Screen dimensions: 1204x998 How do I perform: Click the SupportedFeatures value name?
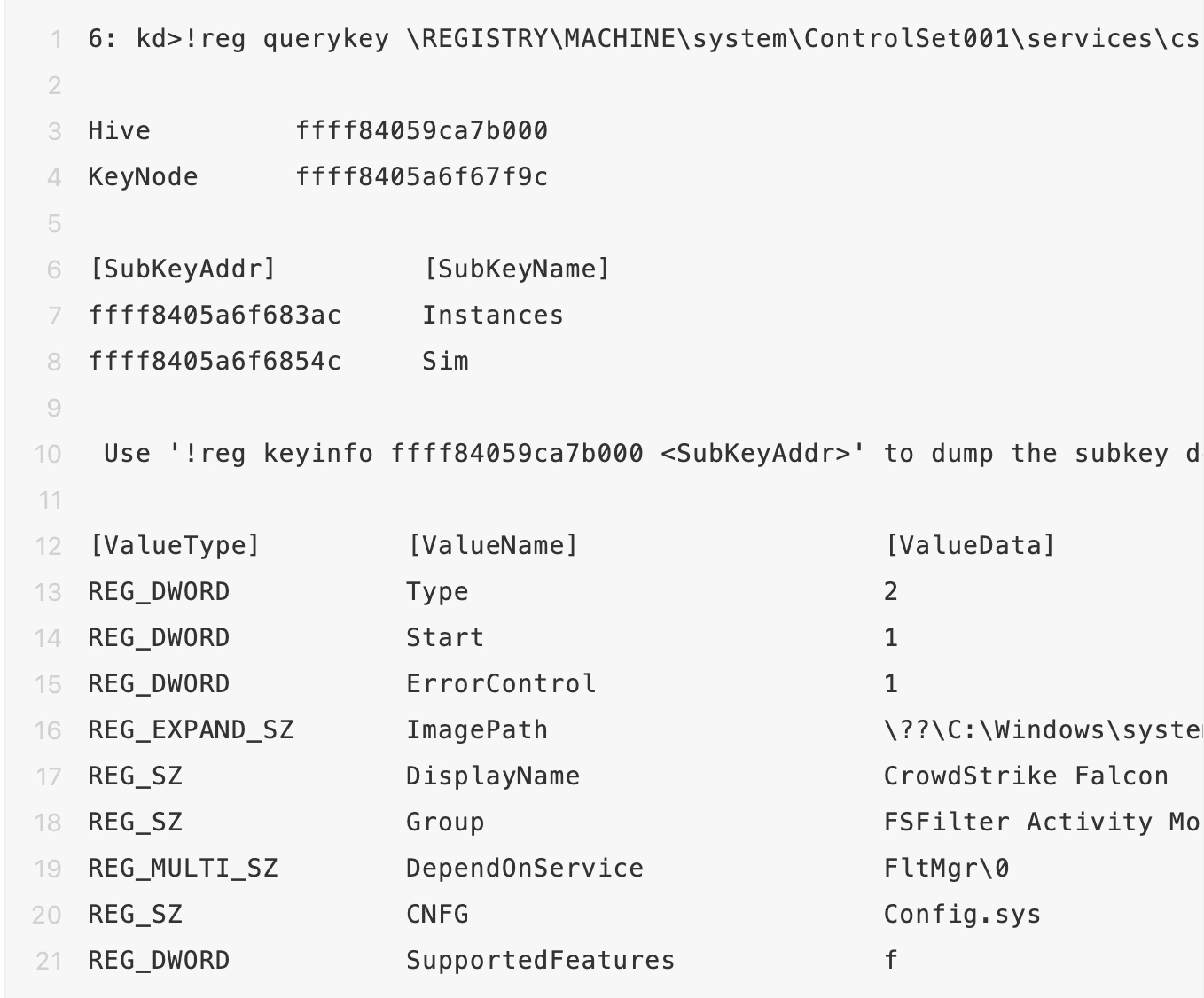pyautogui.click(x=540, y=961)
